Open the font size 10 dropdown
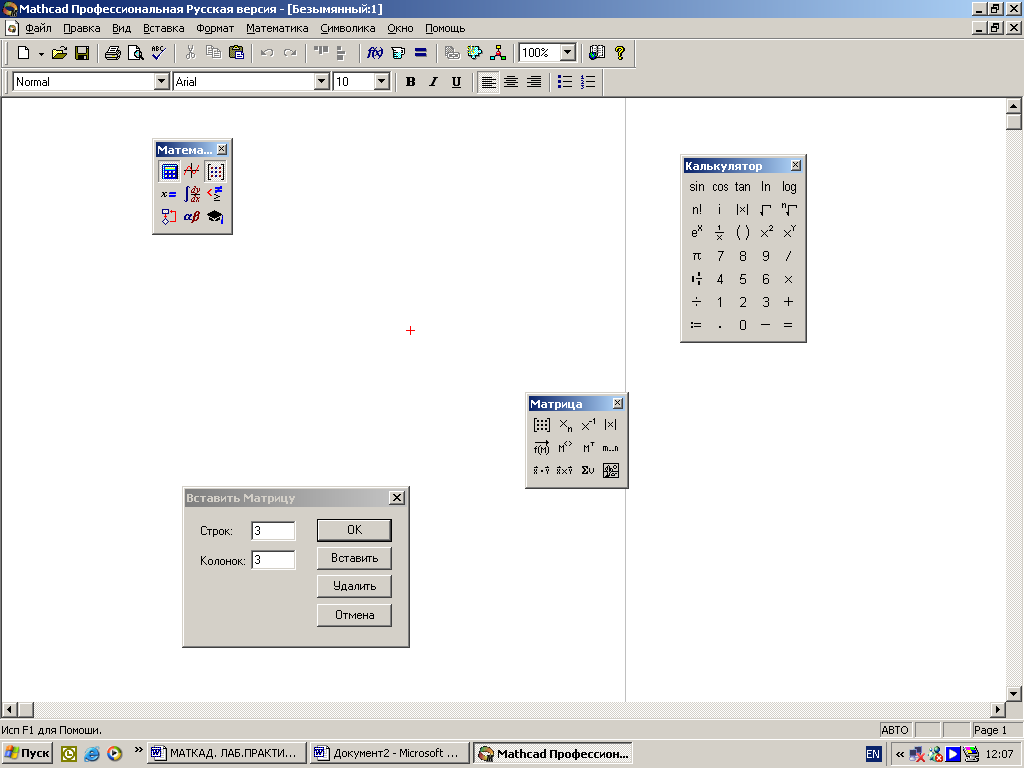This screenshot has height=768, width=1024. 382,82
